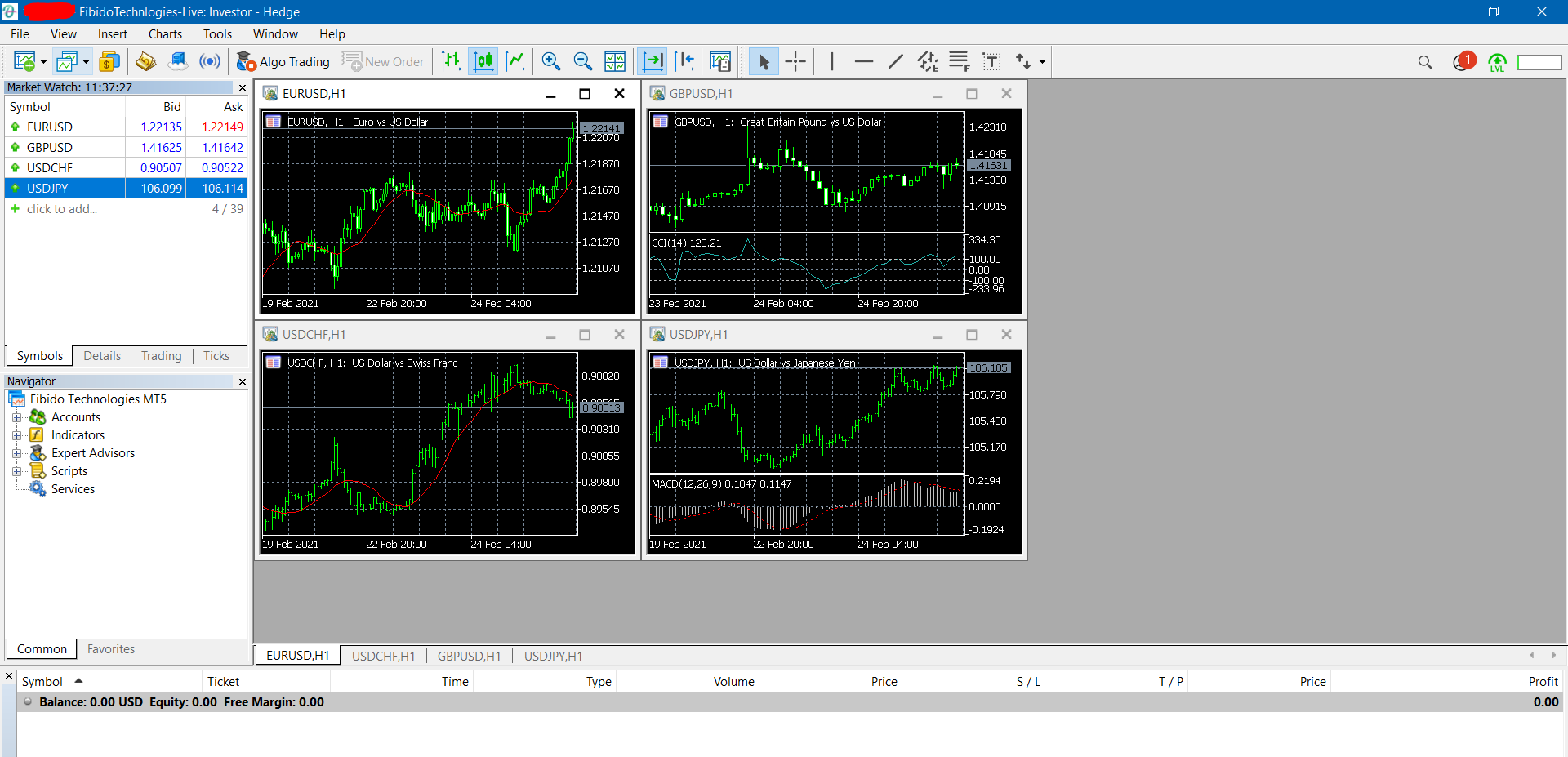Select the cursor arrow tool

coord(764,61)
